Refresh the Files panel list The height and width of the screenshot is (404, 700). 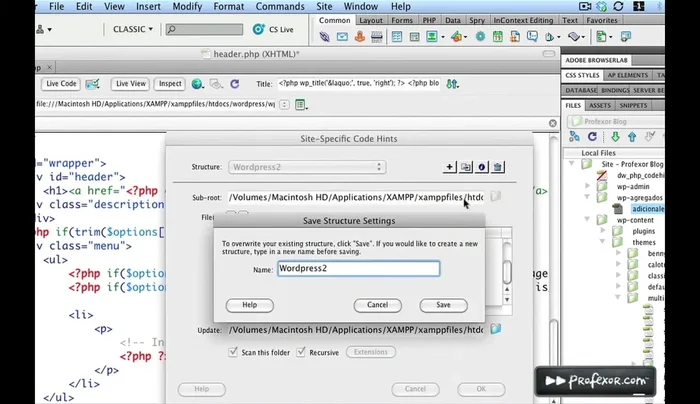click(x=592, y=137)
